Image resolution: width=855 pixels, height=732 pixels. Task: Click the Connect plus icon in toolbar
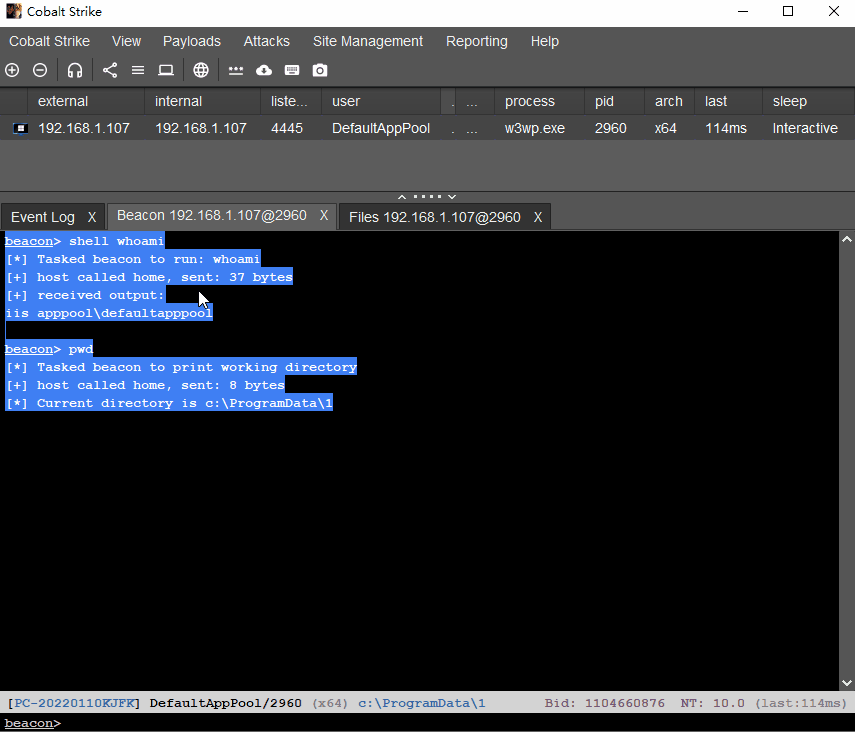[x=12, y=70]
